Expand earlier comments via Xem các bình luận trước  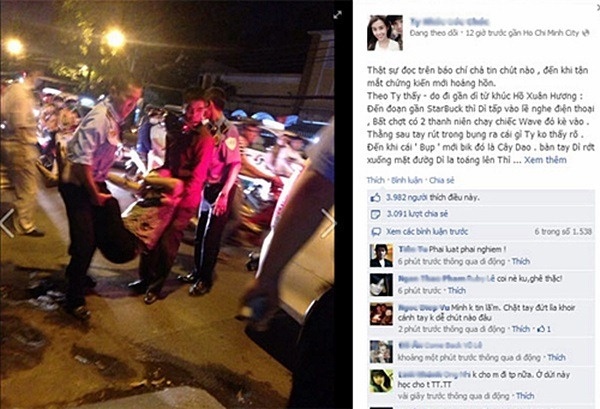pos(427,231)
